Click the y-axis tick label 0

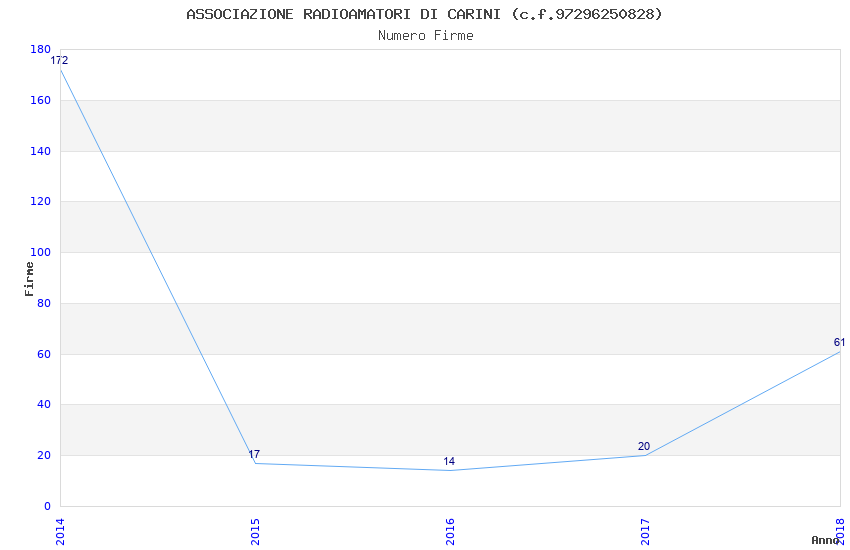point(48,506)
